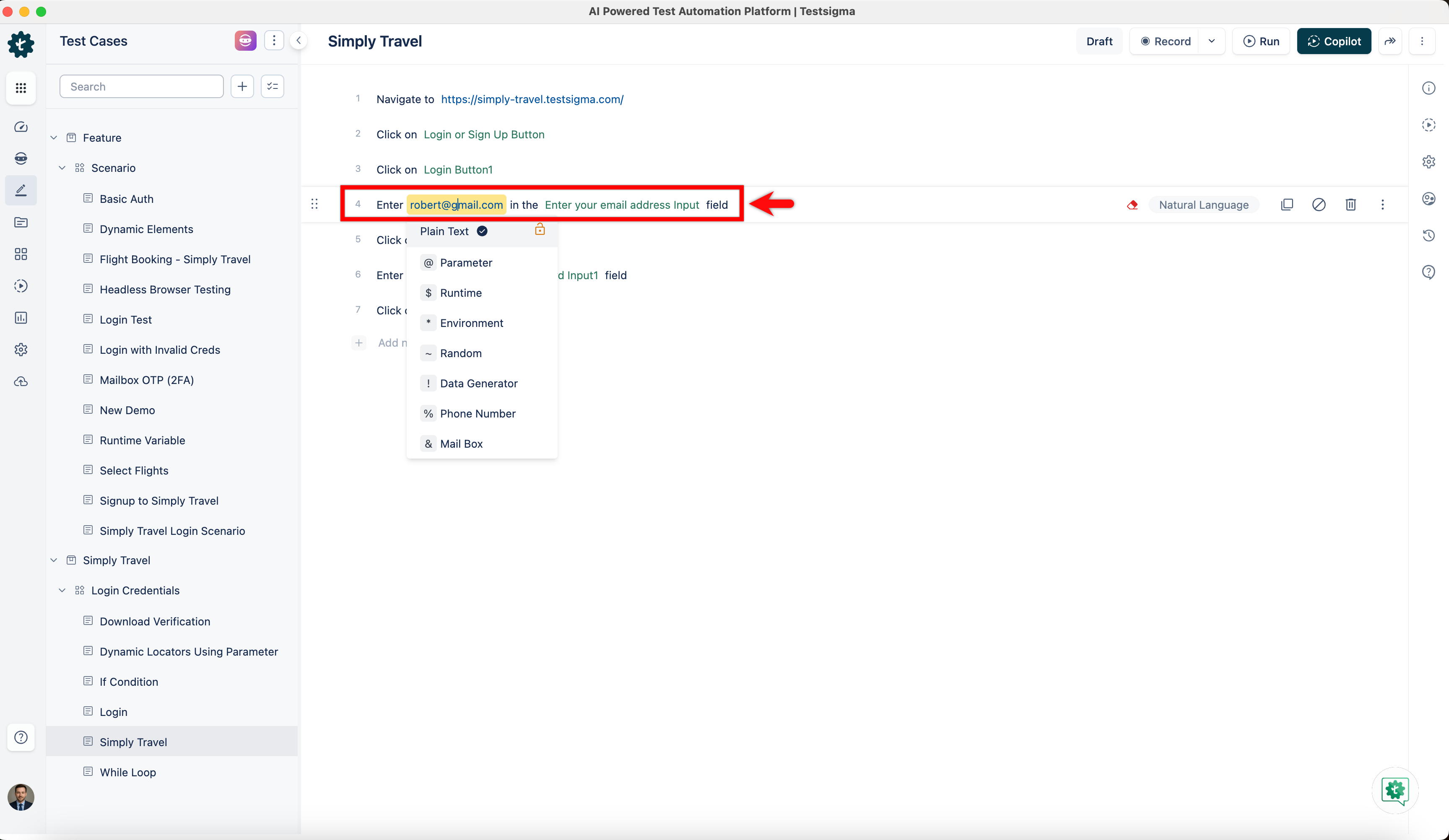
Task: Open the Download Verification test case
Action: coord(155,622)
